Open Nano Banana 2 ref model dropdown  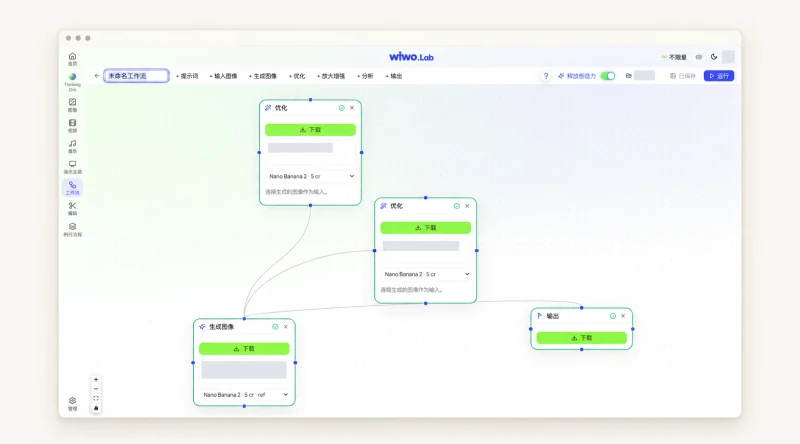[x=244, y=394]
